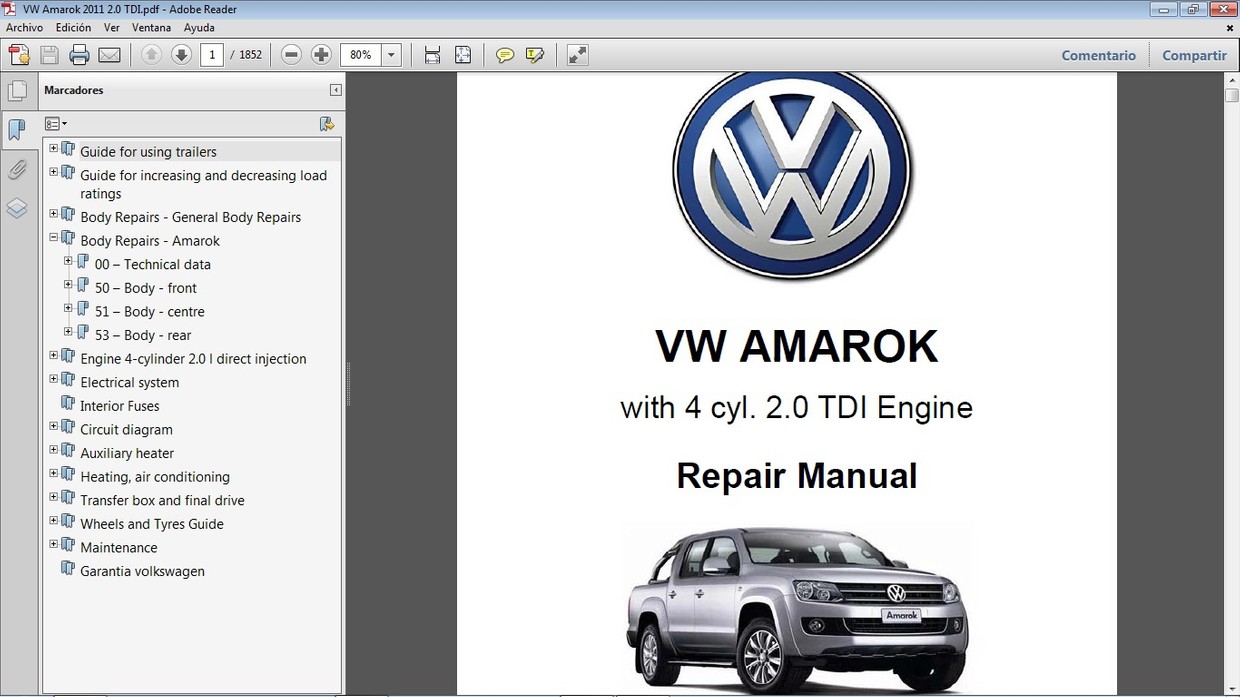Expand Circuit diagram bookmark
The width and height of the screenshot is (1240, 697).
point(54,426)
